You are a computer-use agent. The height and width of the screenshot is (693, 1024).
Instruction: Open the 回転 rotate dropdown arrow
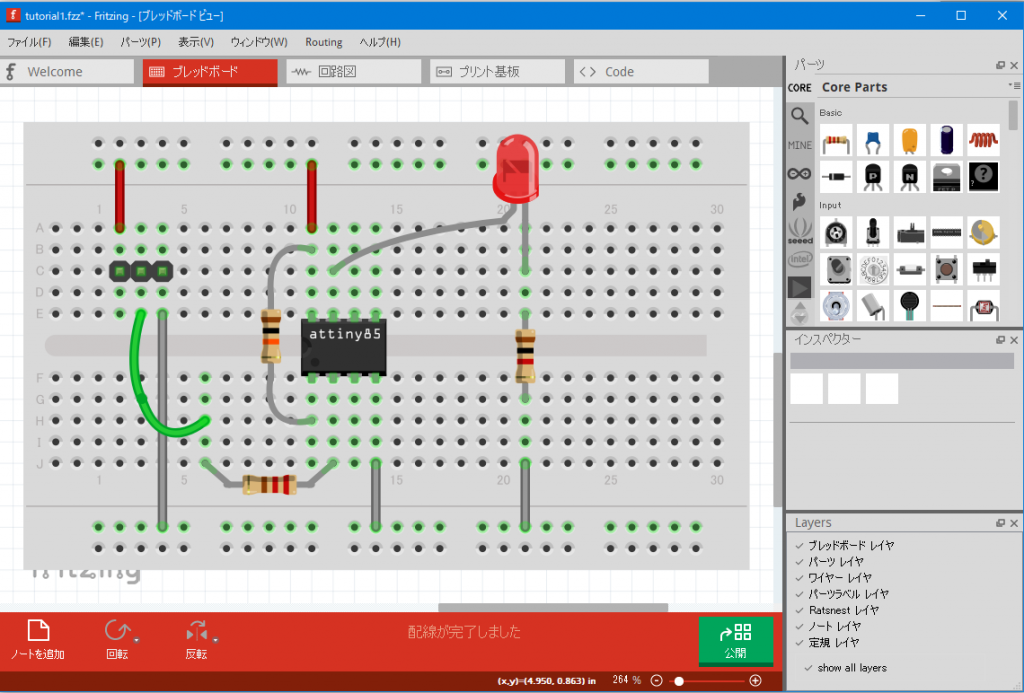click(x=136, y=640)
